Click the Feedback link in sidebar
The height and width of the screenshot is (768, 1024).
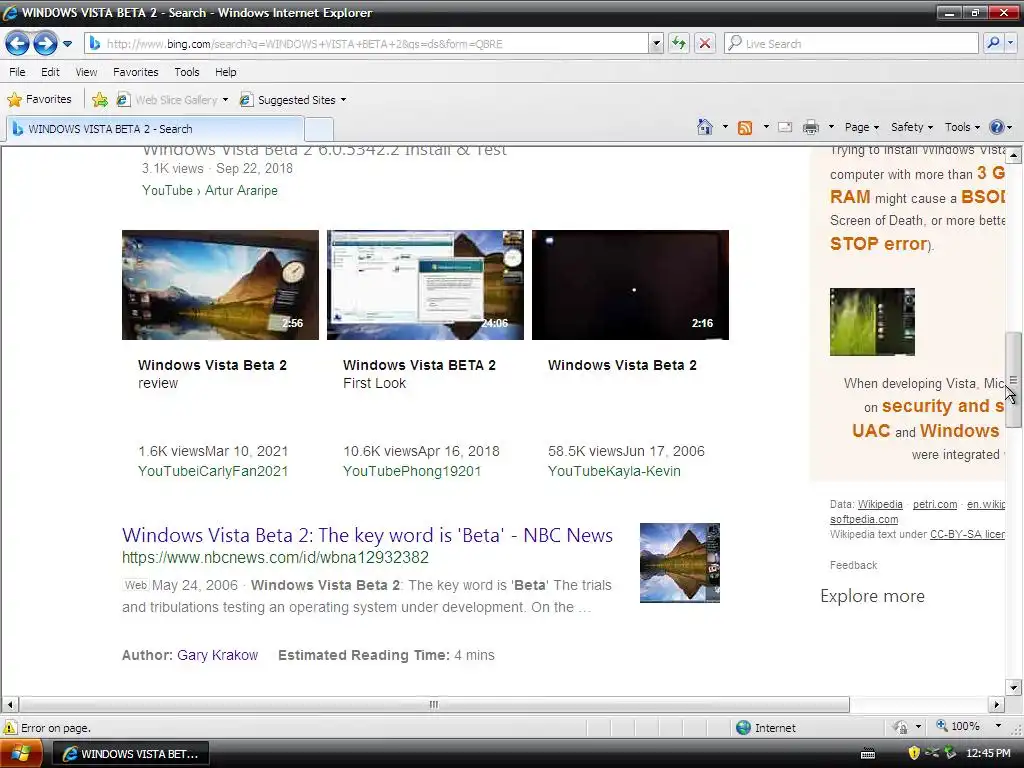click(853, 565)
